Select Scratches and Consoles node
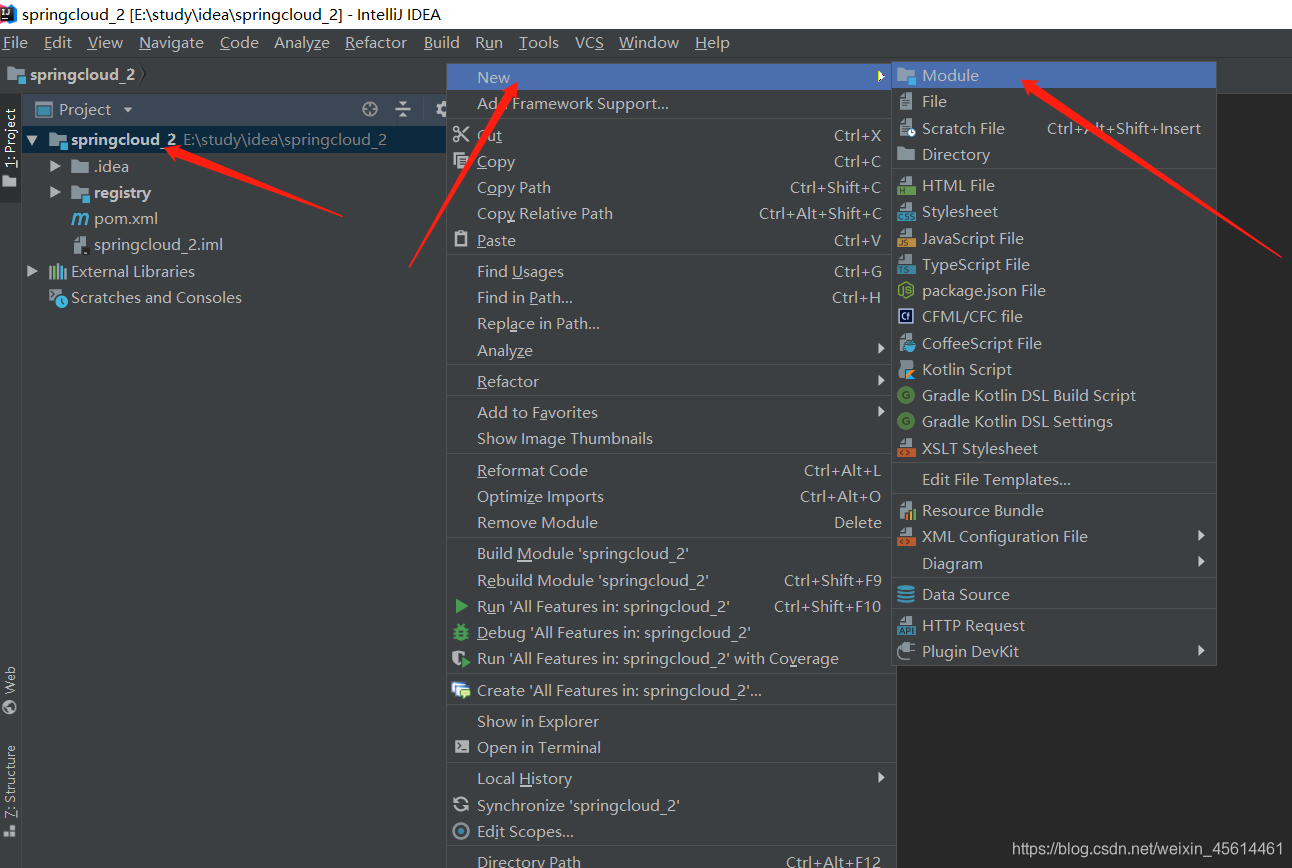This screenshot has height=868, width=1292. 145,297
